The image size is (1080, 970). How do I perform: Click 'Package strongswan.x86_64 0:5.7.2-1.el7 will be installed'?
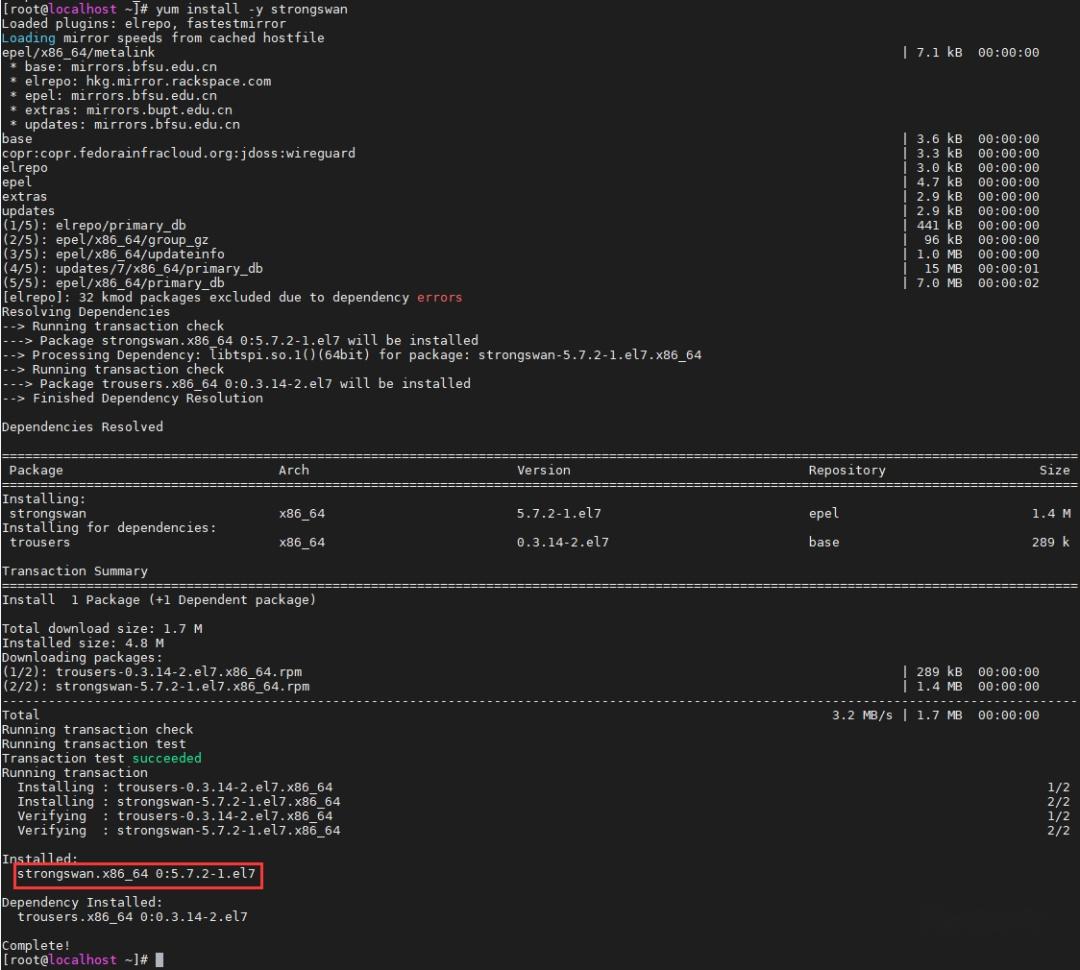coord(258,340)
